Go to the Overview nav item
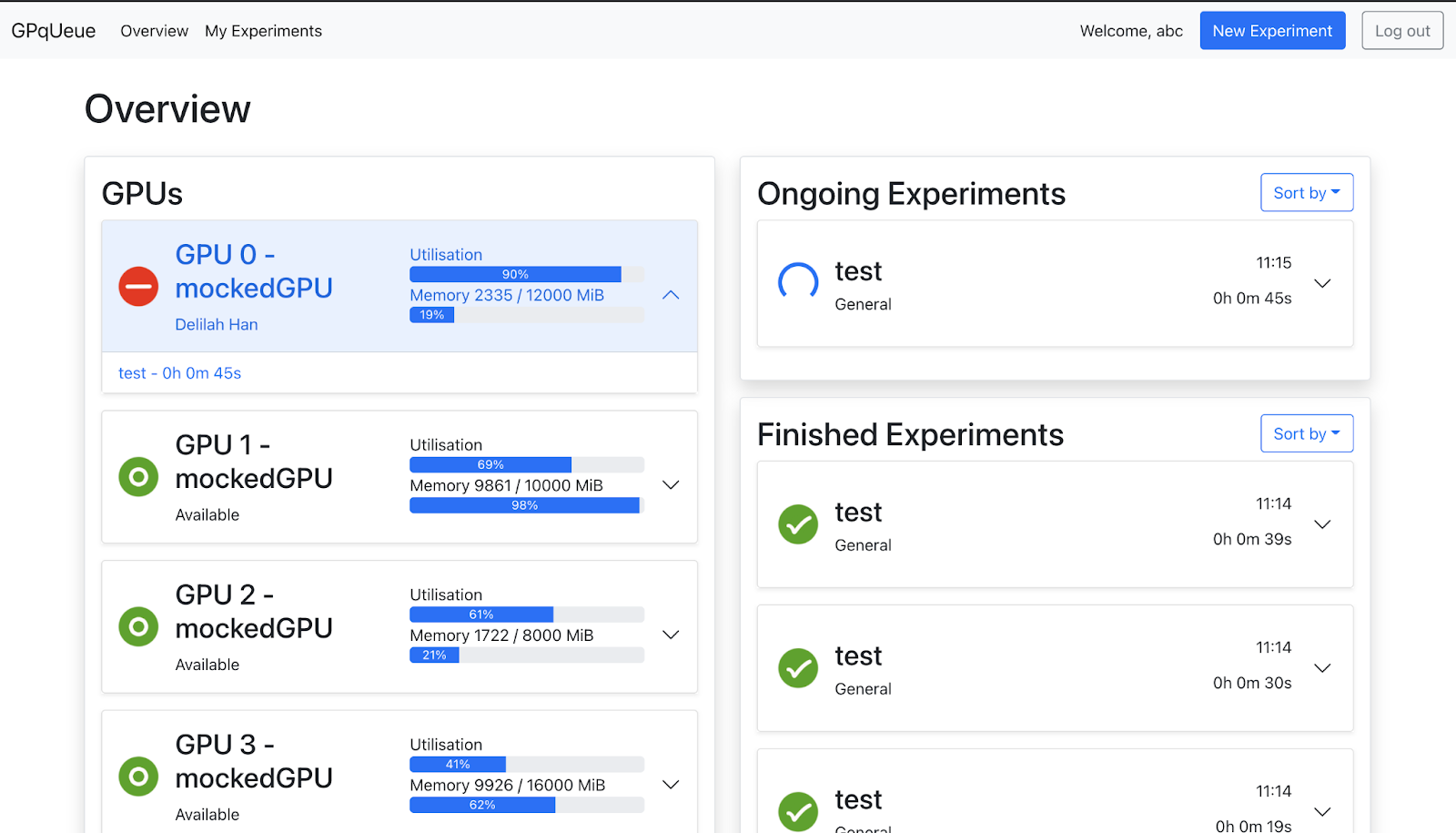This screenshot has height=833, width=1456. 155,31
